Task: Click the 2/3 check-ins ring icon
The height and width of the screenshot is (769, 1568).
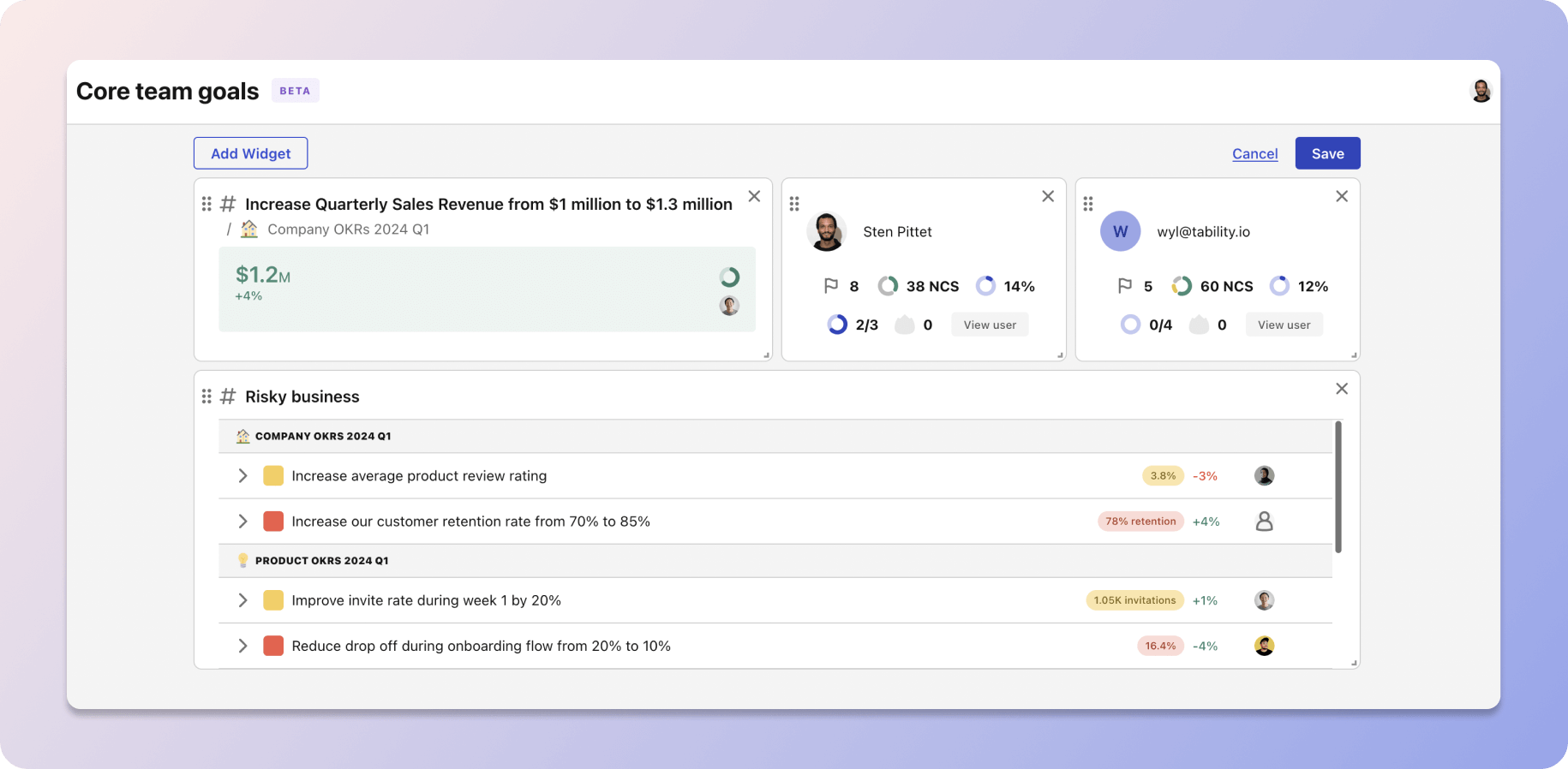Action: [837, 325]
